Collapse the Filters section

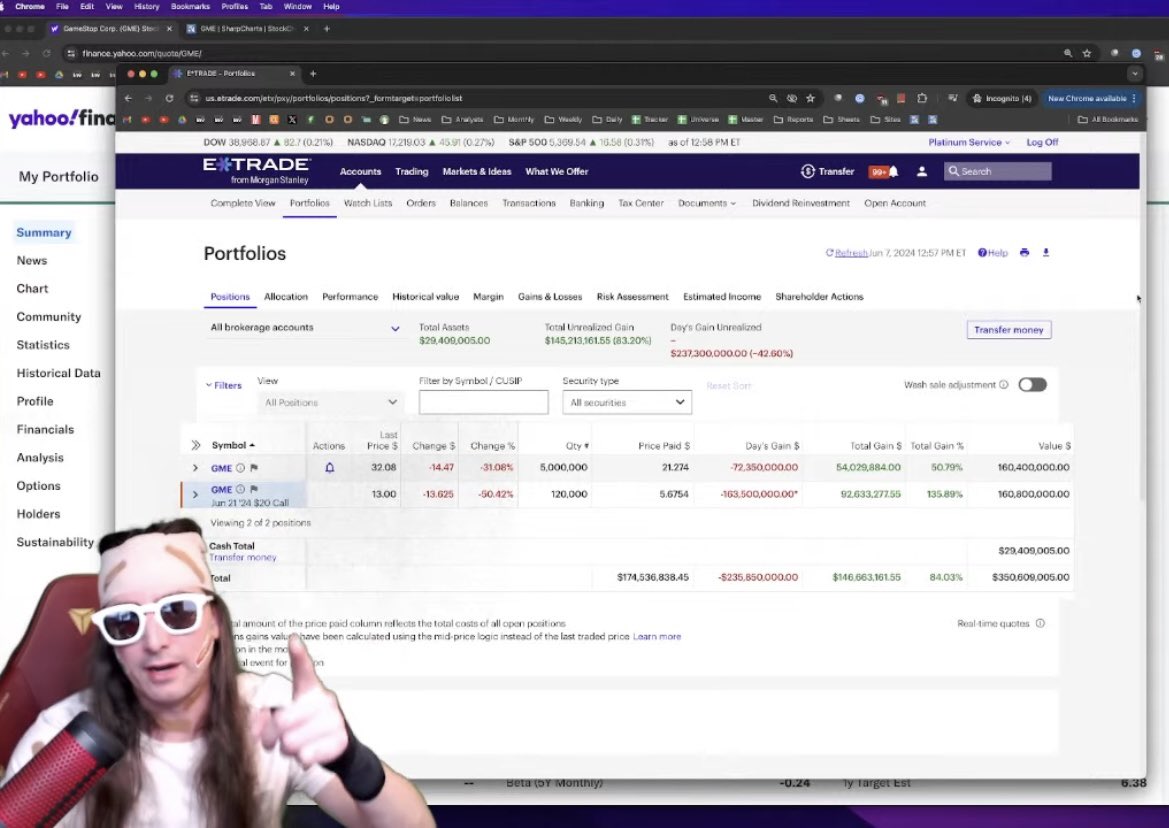(x=224, y=385)
